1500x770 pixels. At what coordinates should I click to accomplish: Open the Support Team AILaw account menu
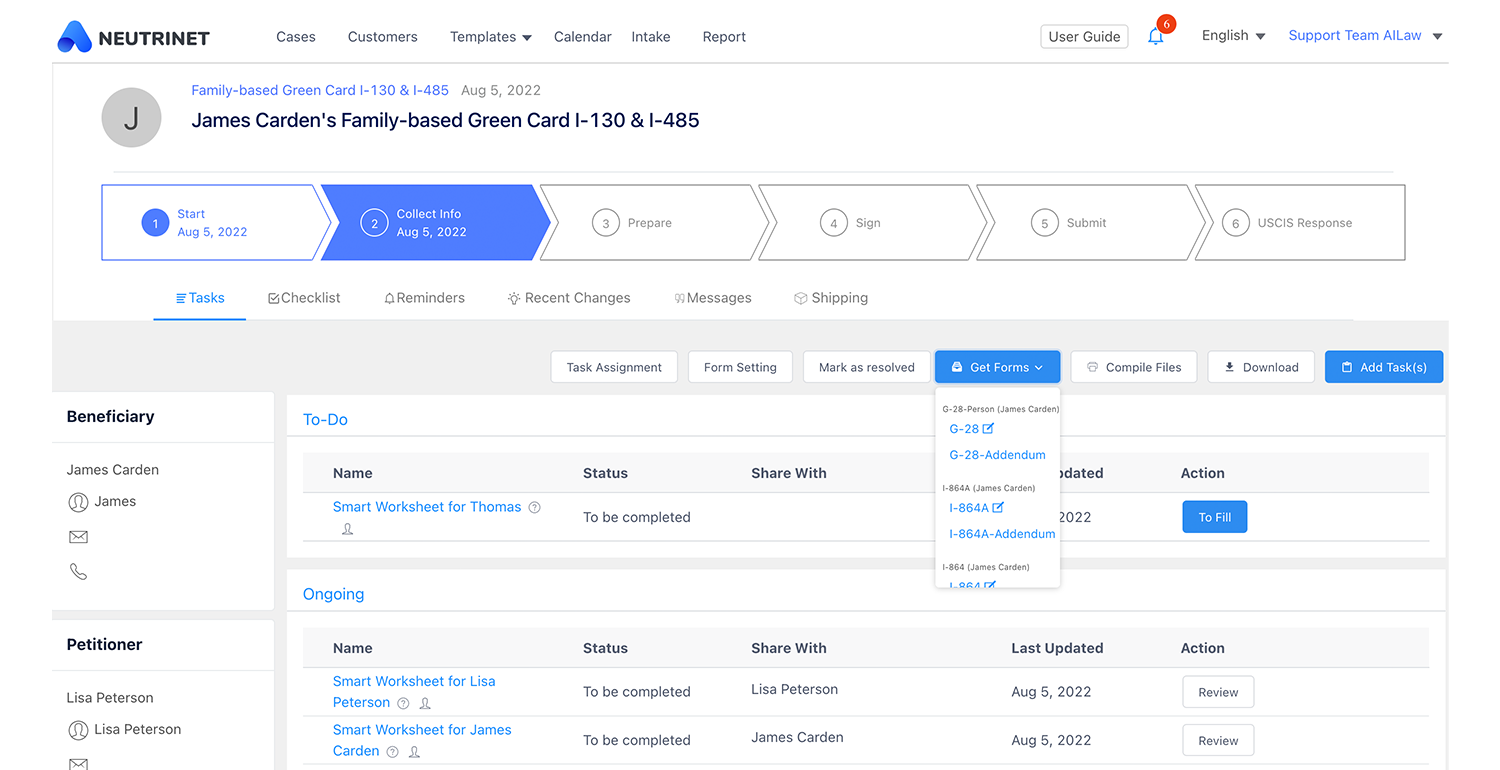pos(1364,36)
